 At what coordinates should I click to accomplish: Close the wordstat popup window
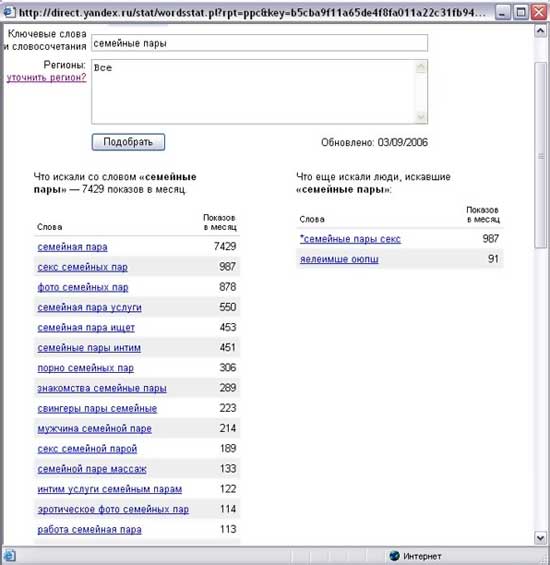pos(539,12)
